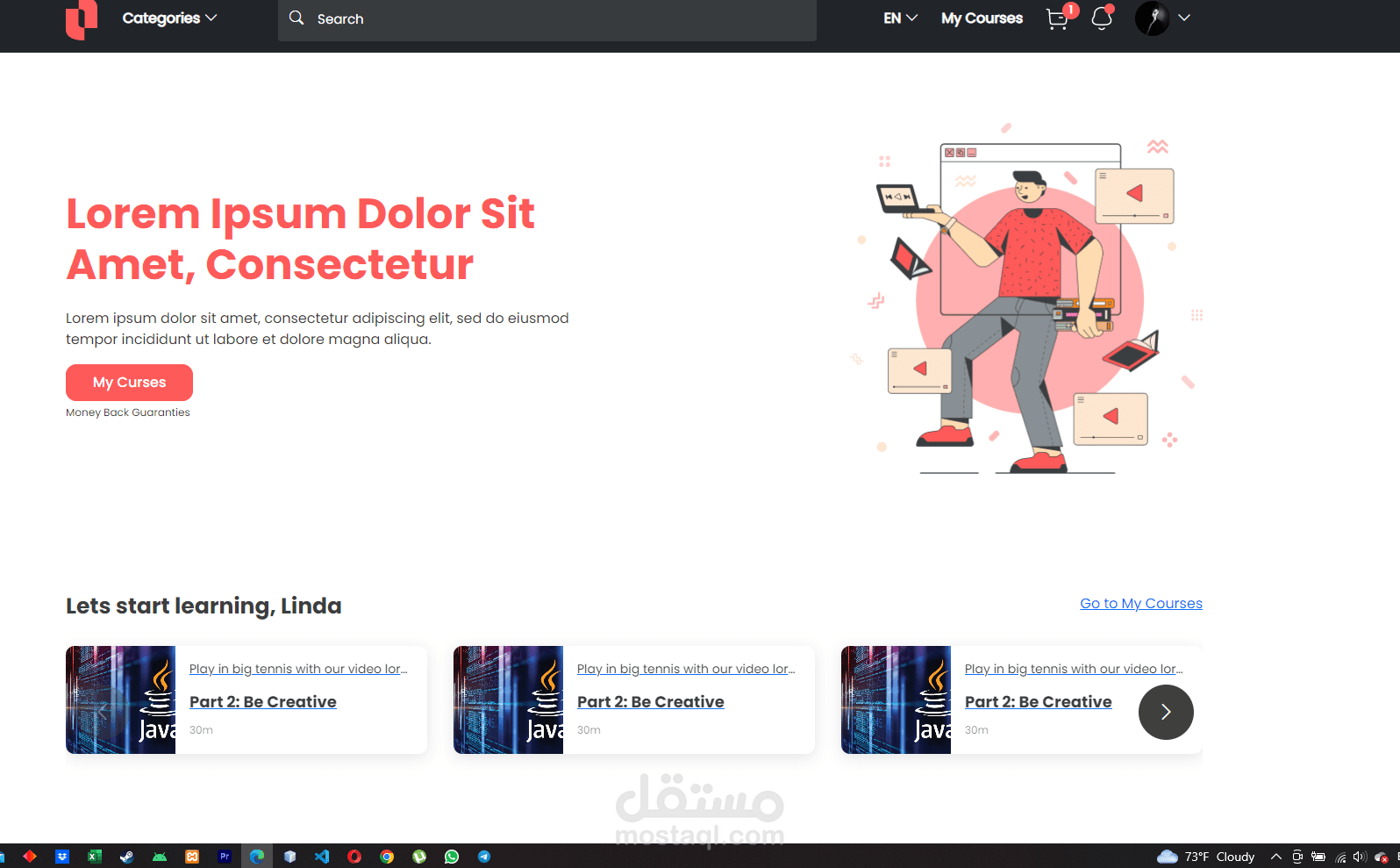Open Google Chrome from the taskbar
1400x868 pixels.
[x=387, y=857]
